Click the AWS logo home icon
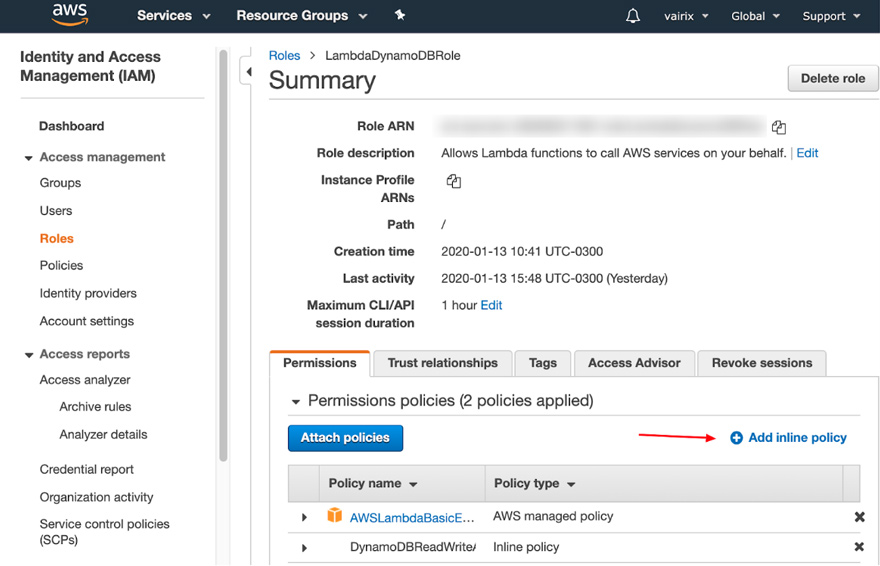 [70, 15]
